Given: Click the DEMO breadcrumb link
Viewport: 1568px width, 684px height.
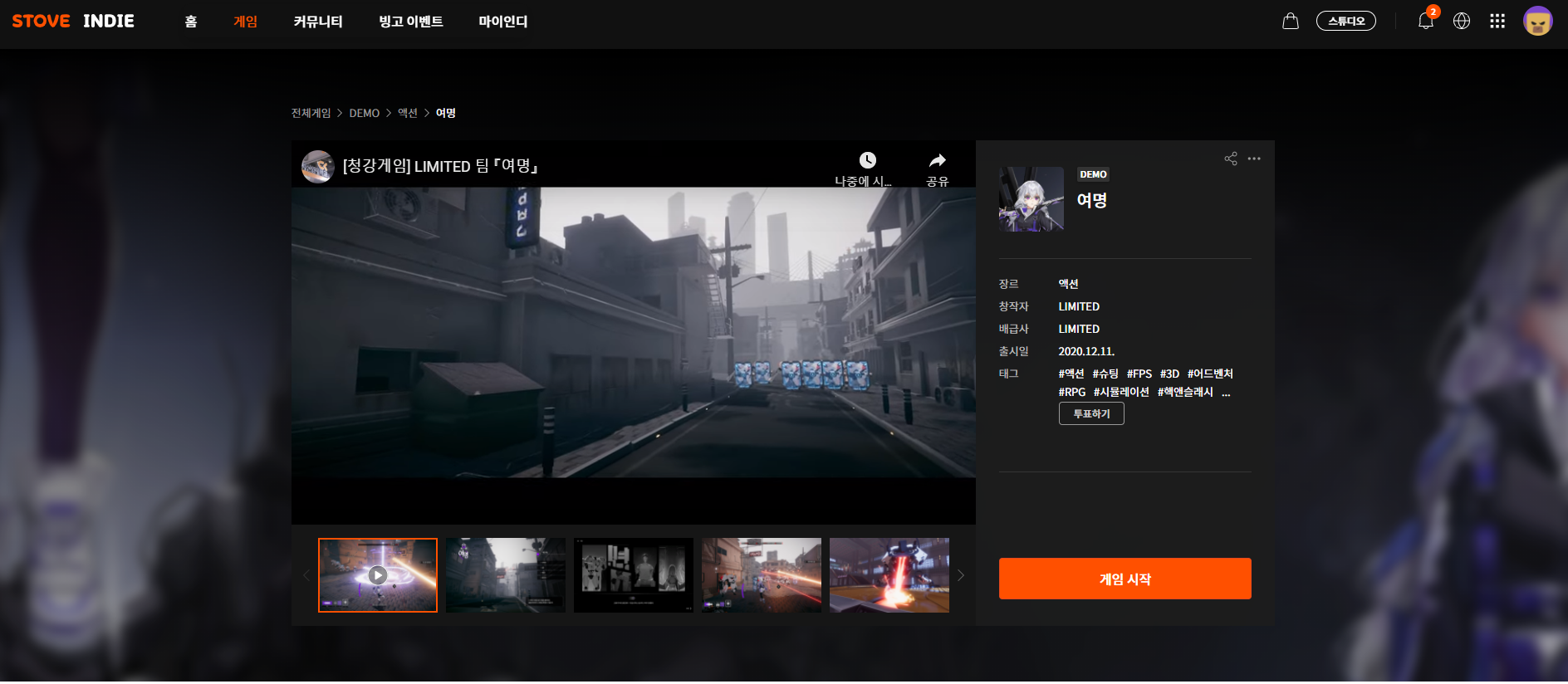Looking at the screenshot, I should click(364, 113).
